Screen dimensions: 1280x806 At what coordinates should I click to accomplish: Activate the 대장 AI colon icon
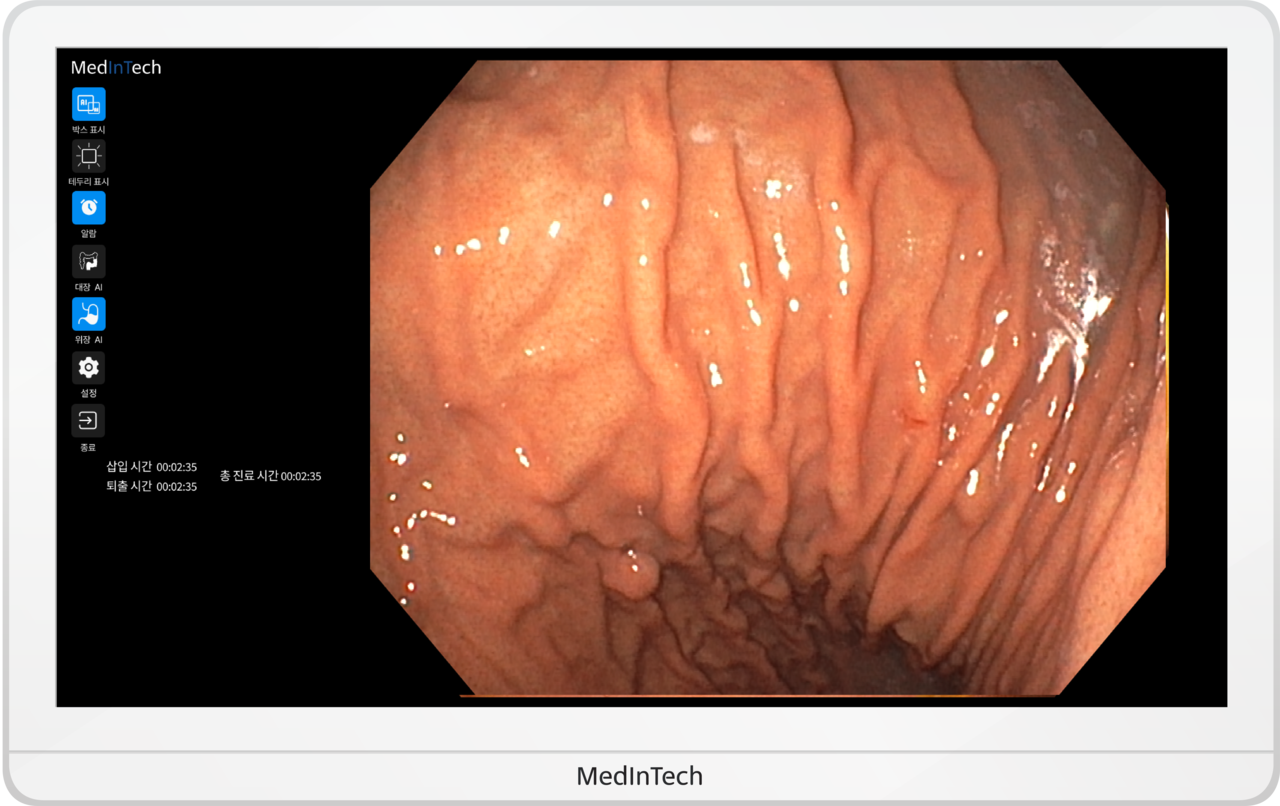point(88,262)
